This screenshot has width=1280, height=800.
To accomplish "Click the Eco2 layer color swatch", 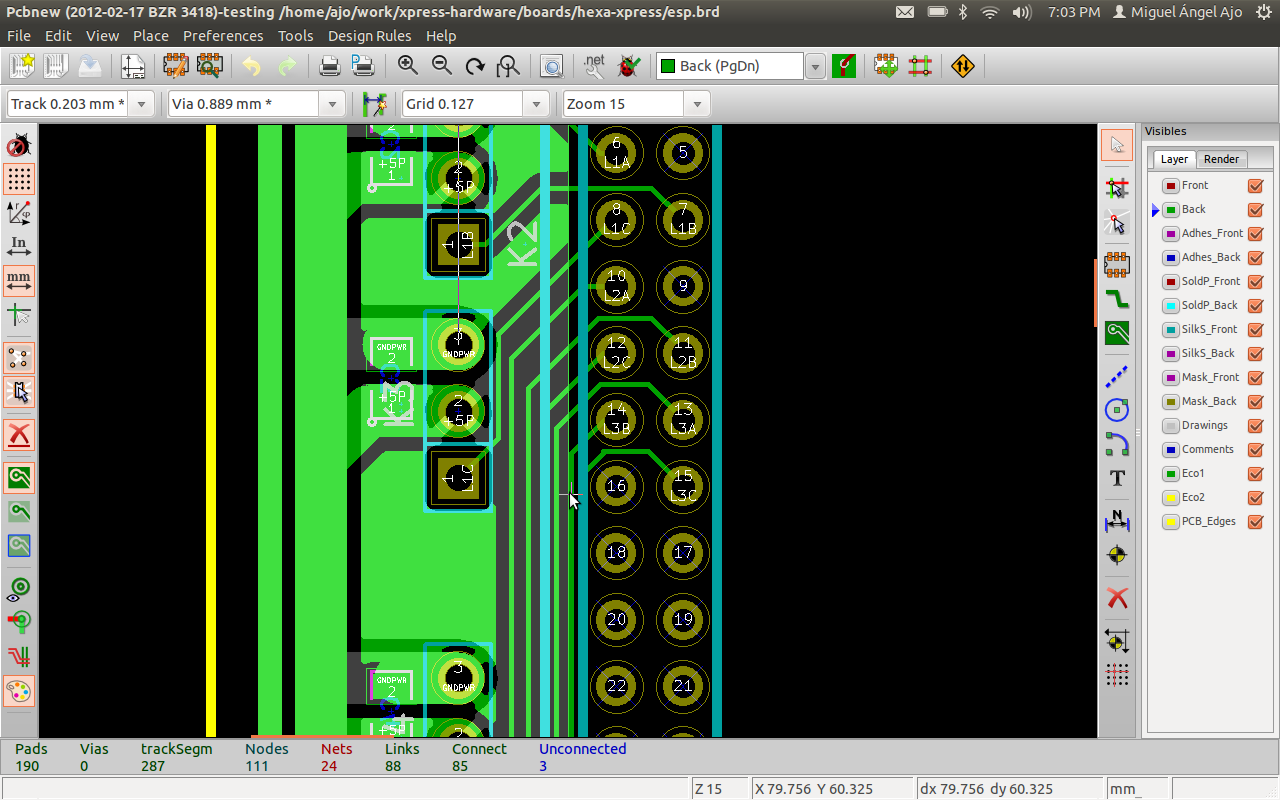I will [x=1170, y=498].
